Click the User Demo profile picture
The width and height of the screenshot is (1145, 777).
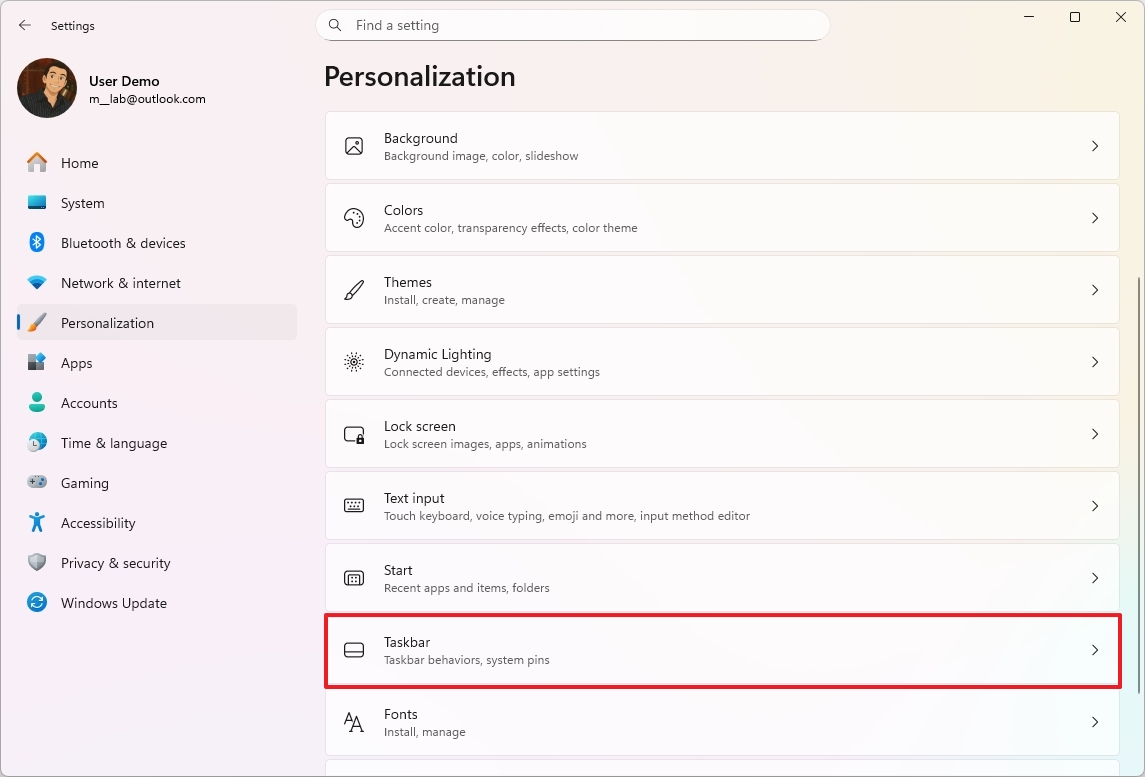pyautogui.click(x=46, y=88)
